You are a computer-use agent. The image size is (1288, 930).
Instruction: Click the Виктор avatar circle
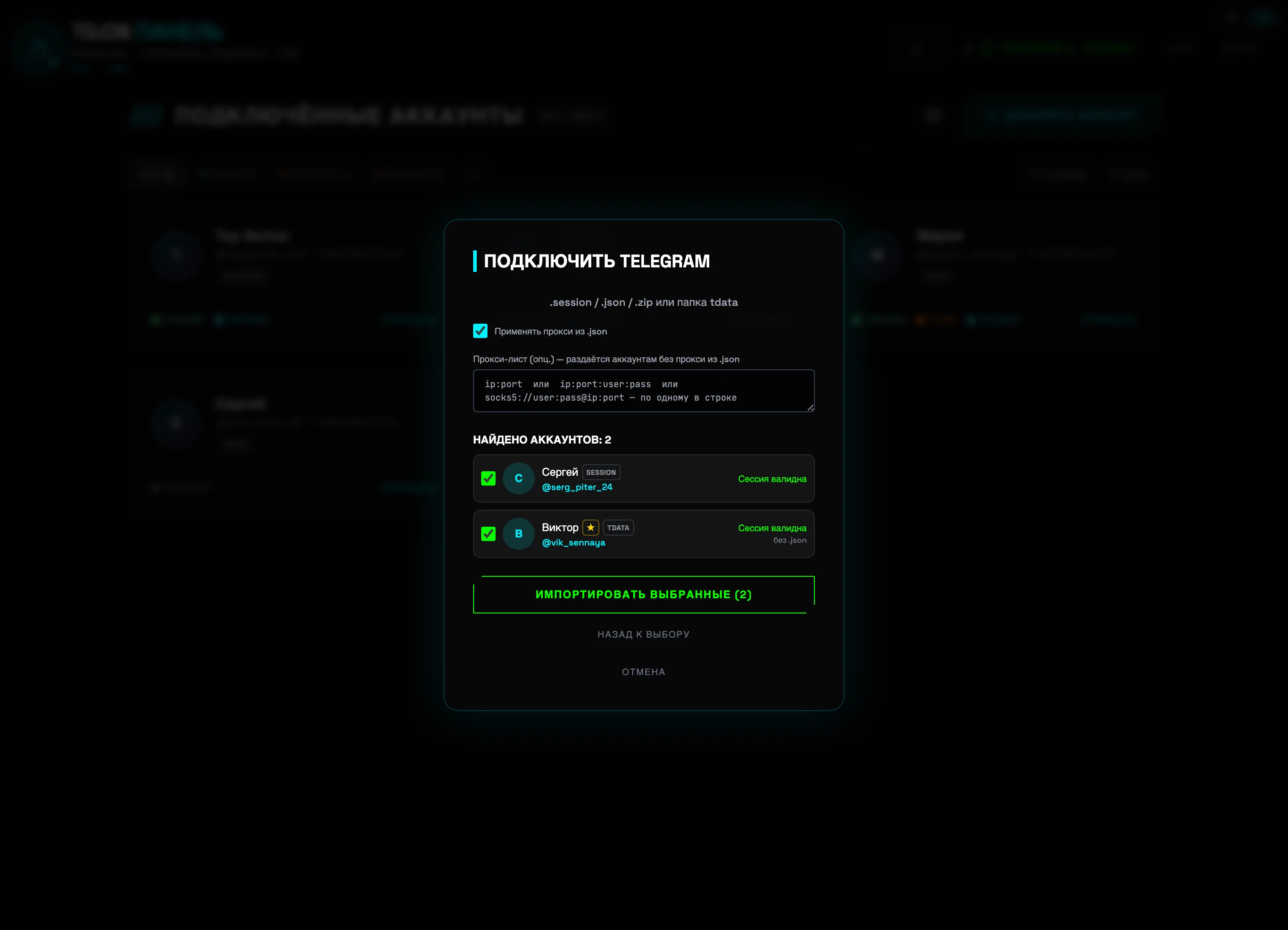click(x=518, y=534)
